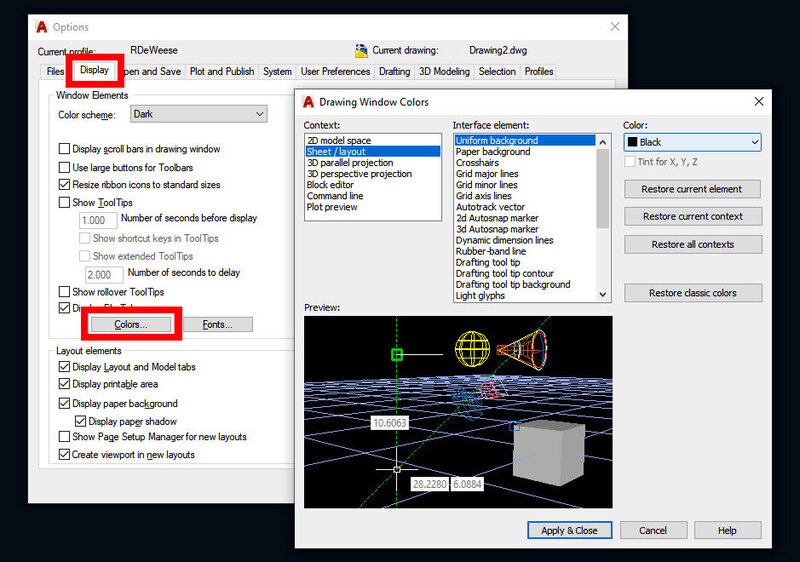
Task: Click the 2.000 seconds to delay field
Action: click(x=104, y=275)
